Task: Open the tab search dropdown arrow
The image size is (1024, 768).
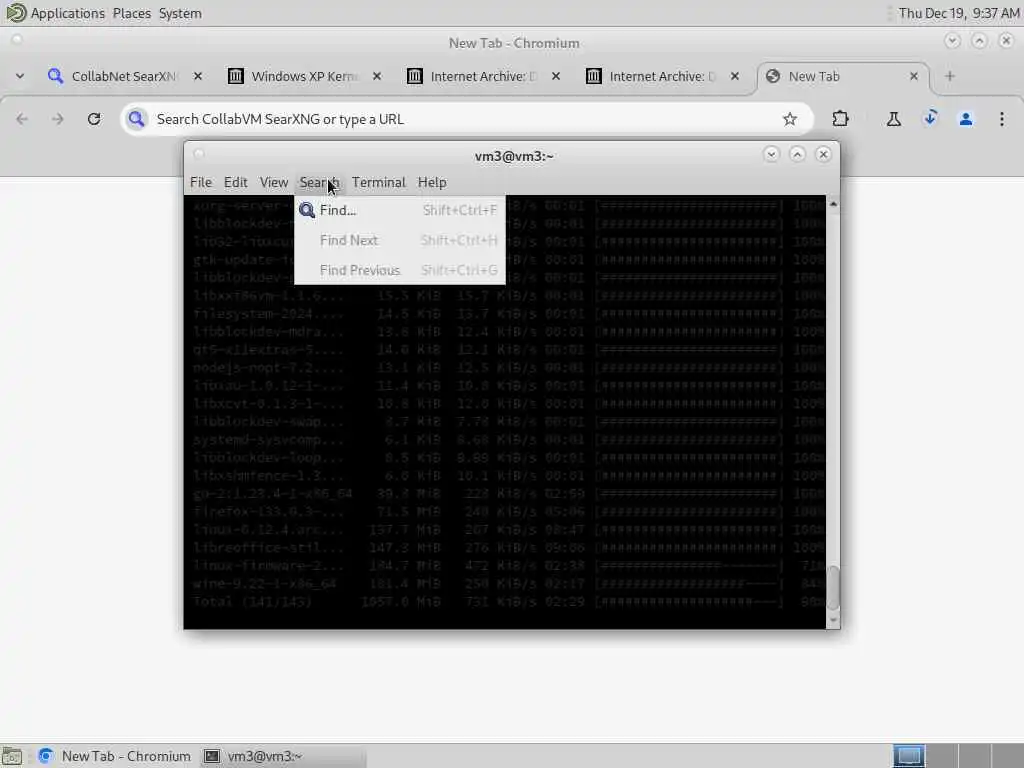Action: 20,76
